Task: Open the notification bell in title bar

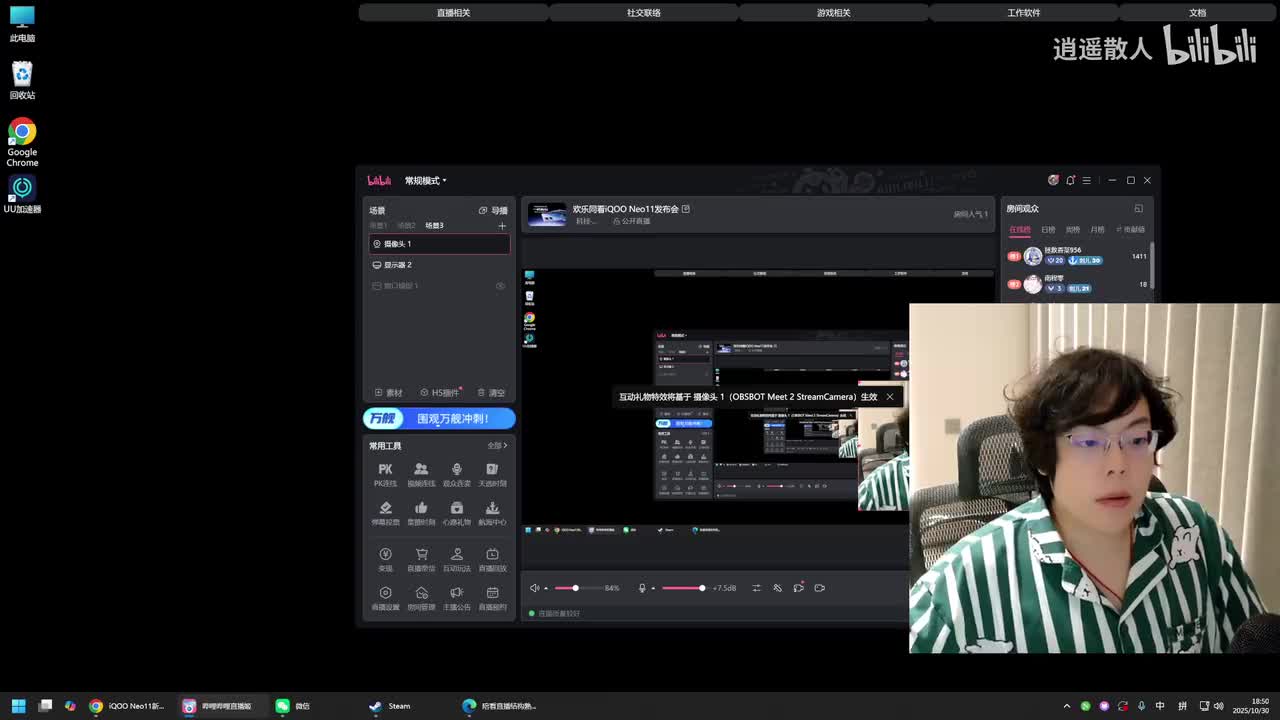Action: [1070, 180]
